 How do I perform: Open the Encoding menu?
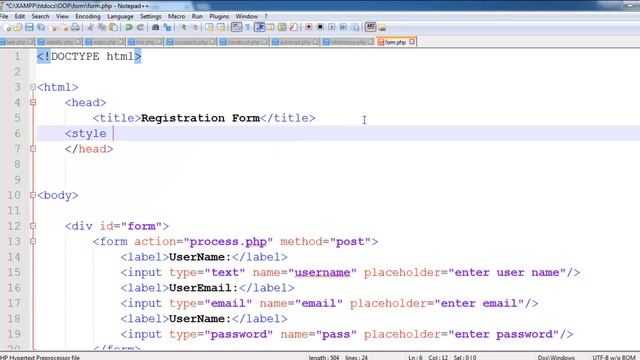[x=88, y=16]
